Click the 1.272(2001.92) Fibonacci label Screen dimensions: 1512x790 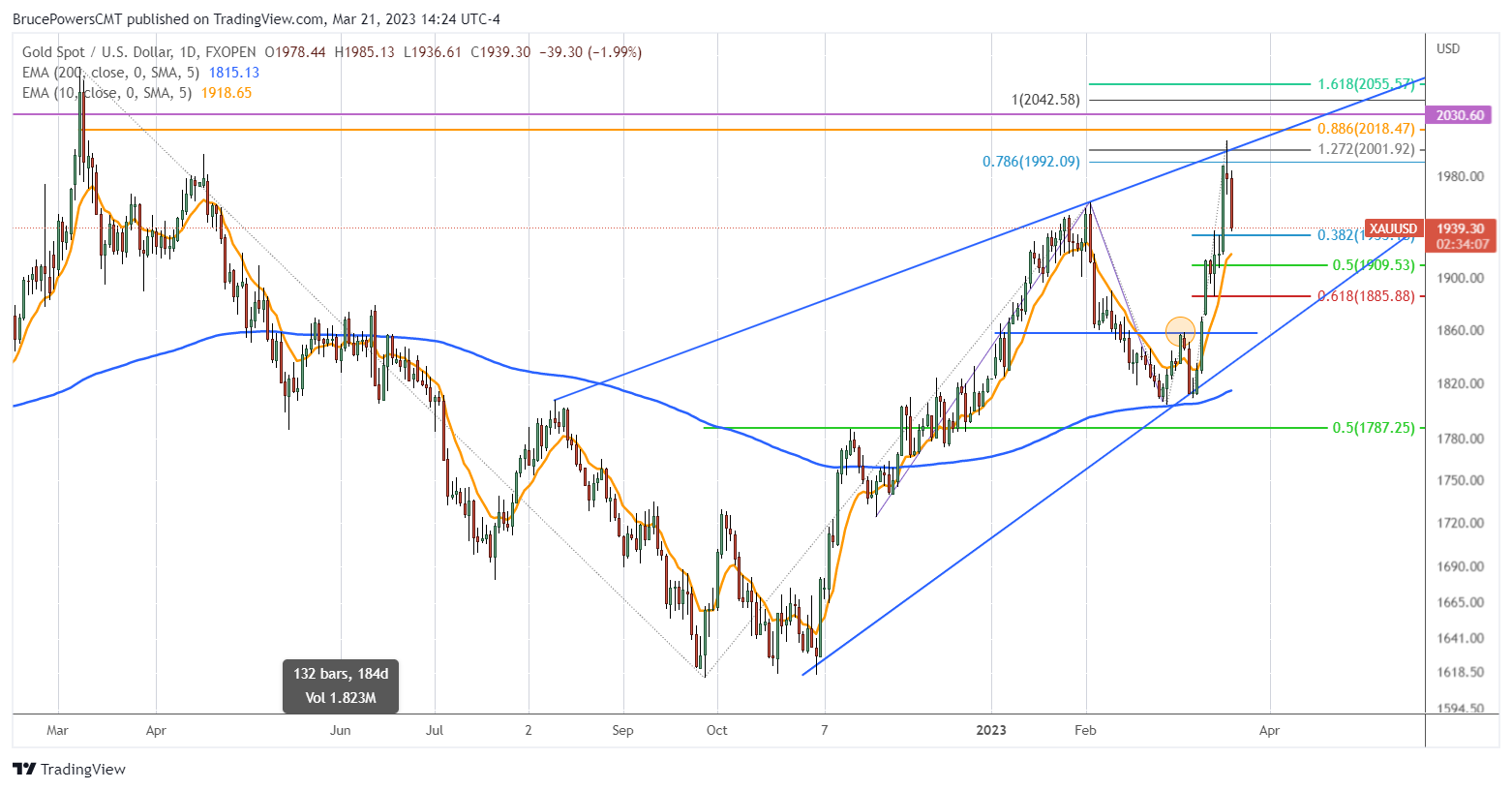coord(1366,149)
